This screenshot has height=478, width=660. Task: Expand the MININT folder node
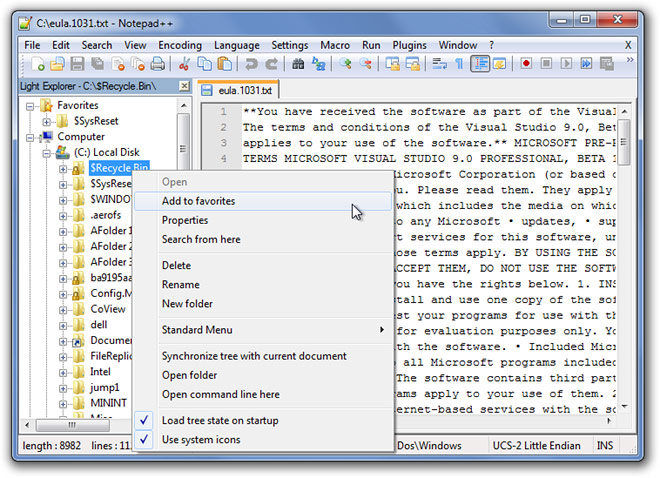click(63, 404)
